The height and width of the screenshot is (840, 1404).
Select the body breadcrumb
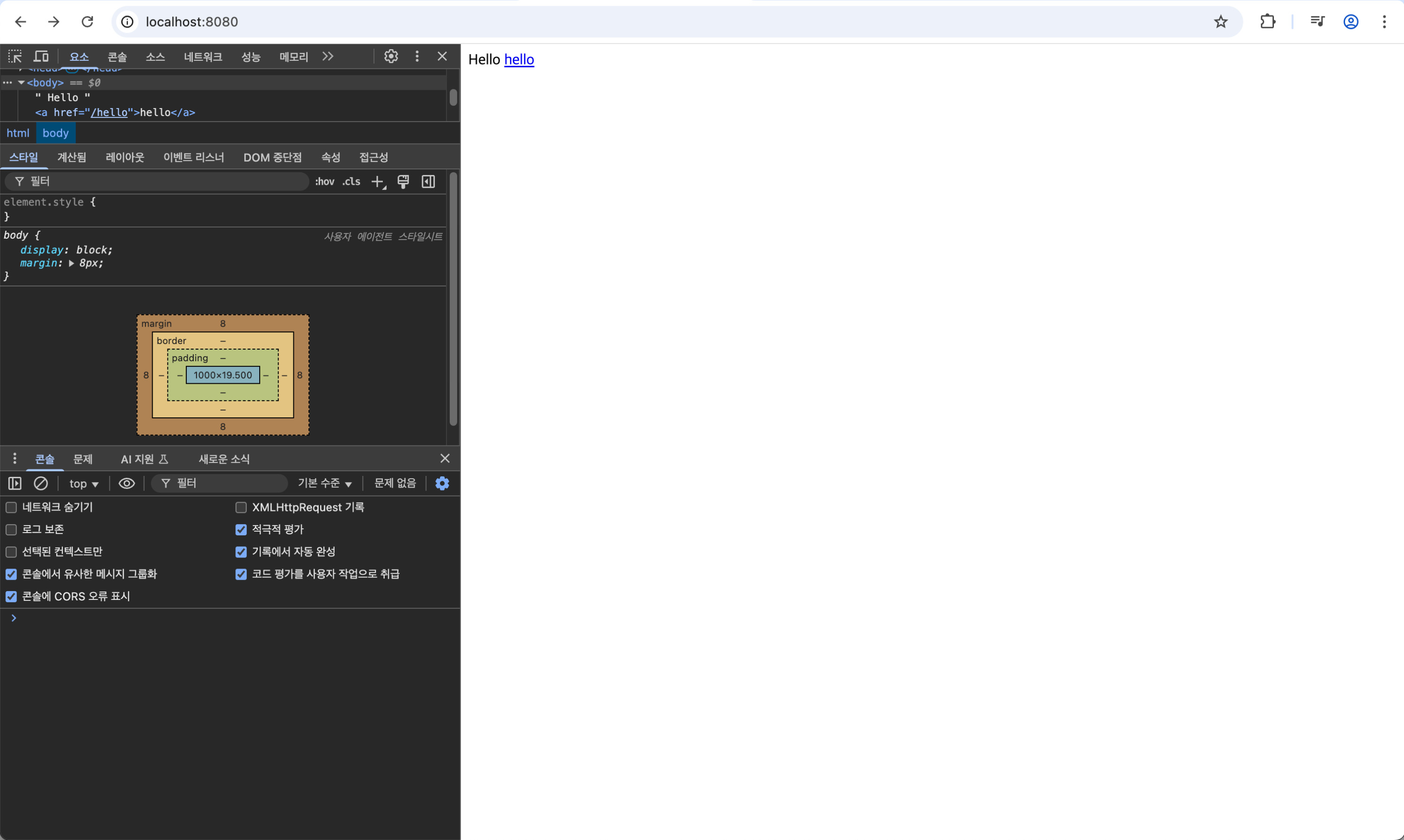pos(56,133)
